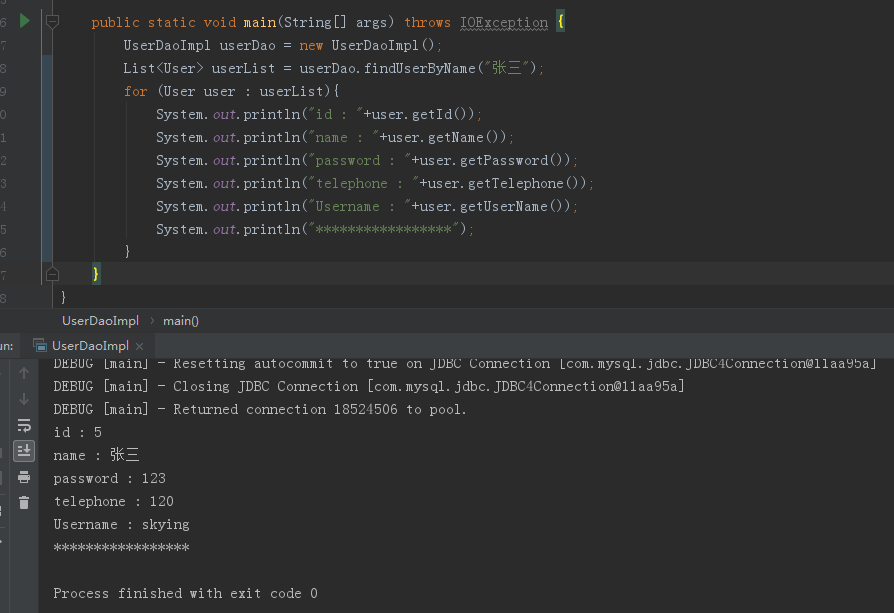Viewport: 894px width, 613px height.
Task: Run main method from the green gutter arrow
Action: click(x=25, y=21)
